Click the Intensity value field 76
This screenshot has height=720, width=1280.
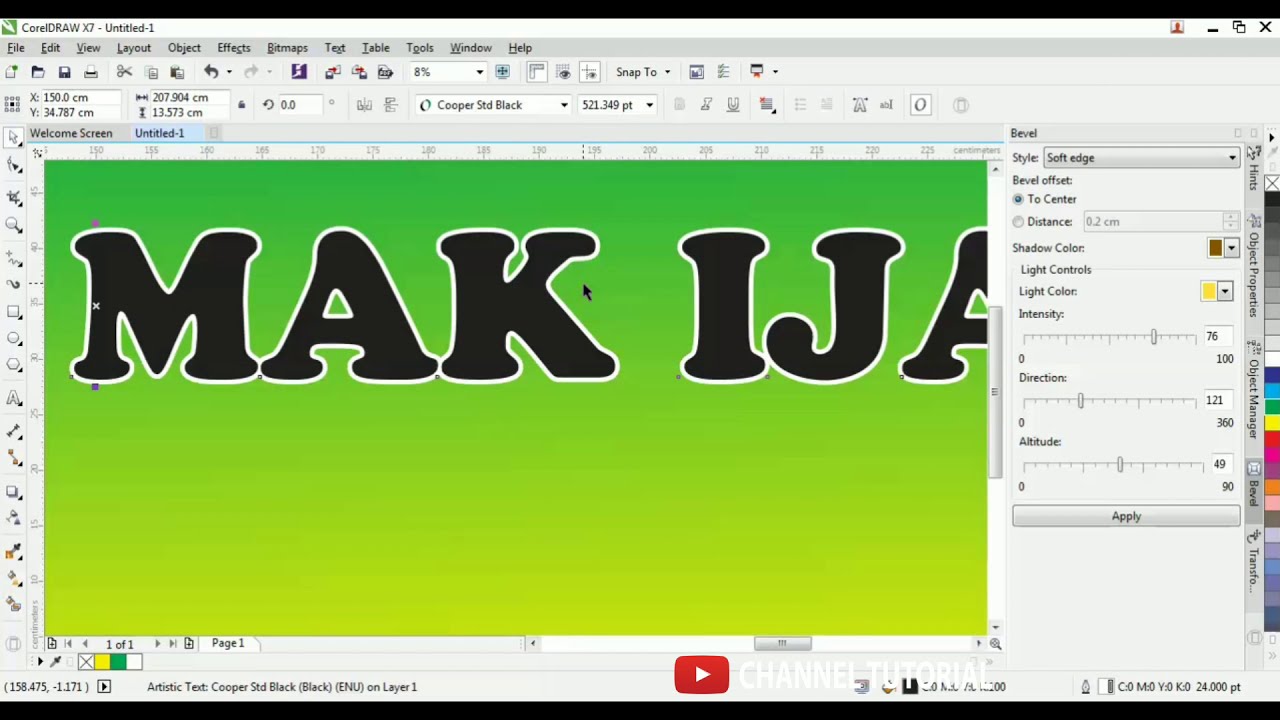click(x=1218, y=337)
